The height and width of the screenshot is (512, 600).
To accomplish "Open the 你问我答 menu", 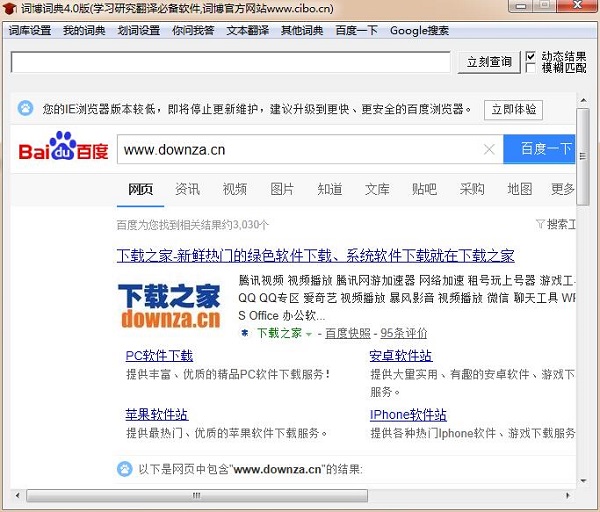I will pyautogui.click(x=193, y=30).
